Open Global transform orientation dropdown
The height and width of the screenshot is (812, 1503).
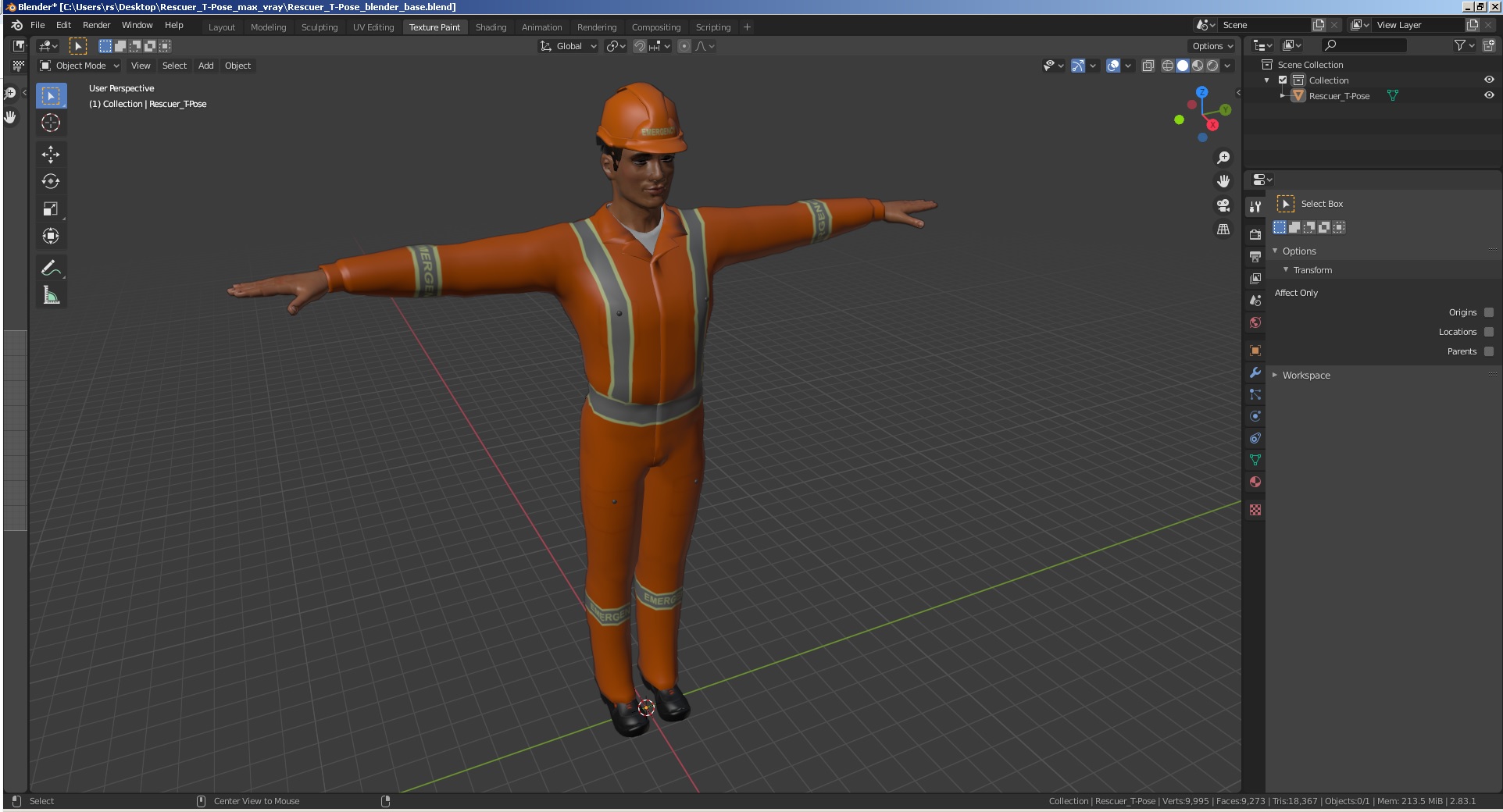568,46
